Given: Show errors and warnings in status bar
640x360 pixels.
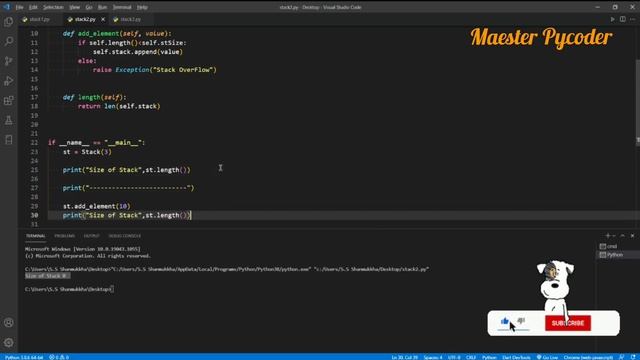Looking at the screenshot, I should pos(59,357).
